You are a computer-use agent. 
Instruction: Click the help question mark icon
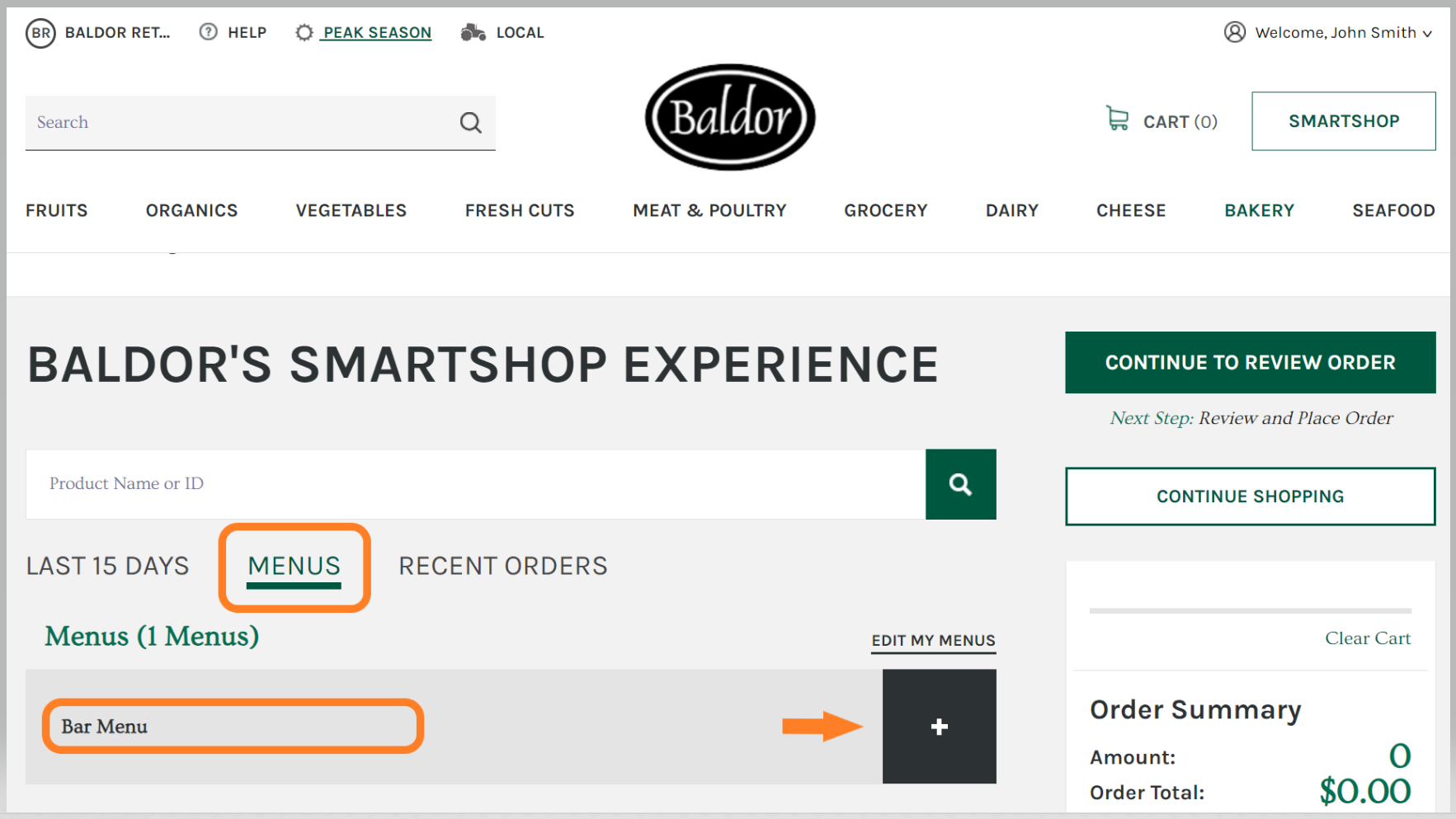pyautogui.click(x=209, y=32)
